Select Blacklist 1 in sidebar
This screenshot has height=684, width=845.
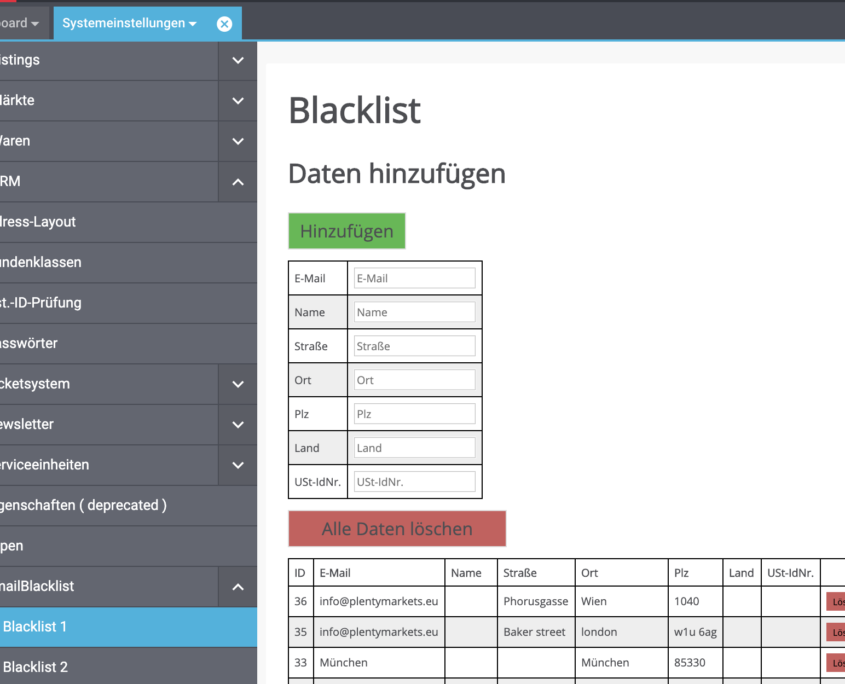pyautogui.click(x=128, y=627)
